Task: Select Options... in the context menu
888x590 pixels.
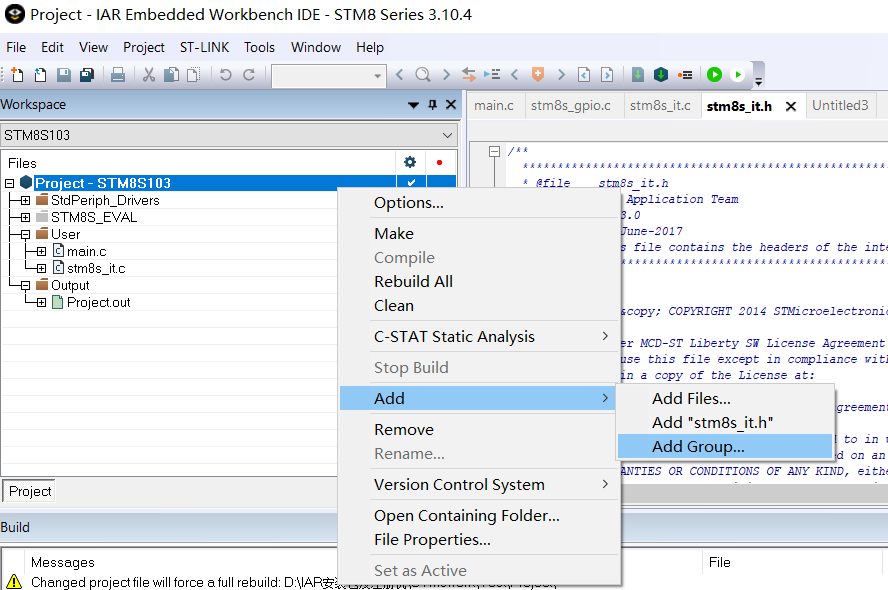Action: coord(477,203)
